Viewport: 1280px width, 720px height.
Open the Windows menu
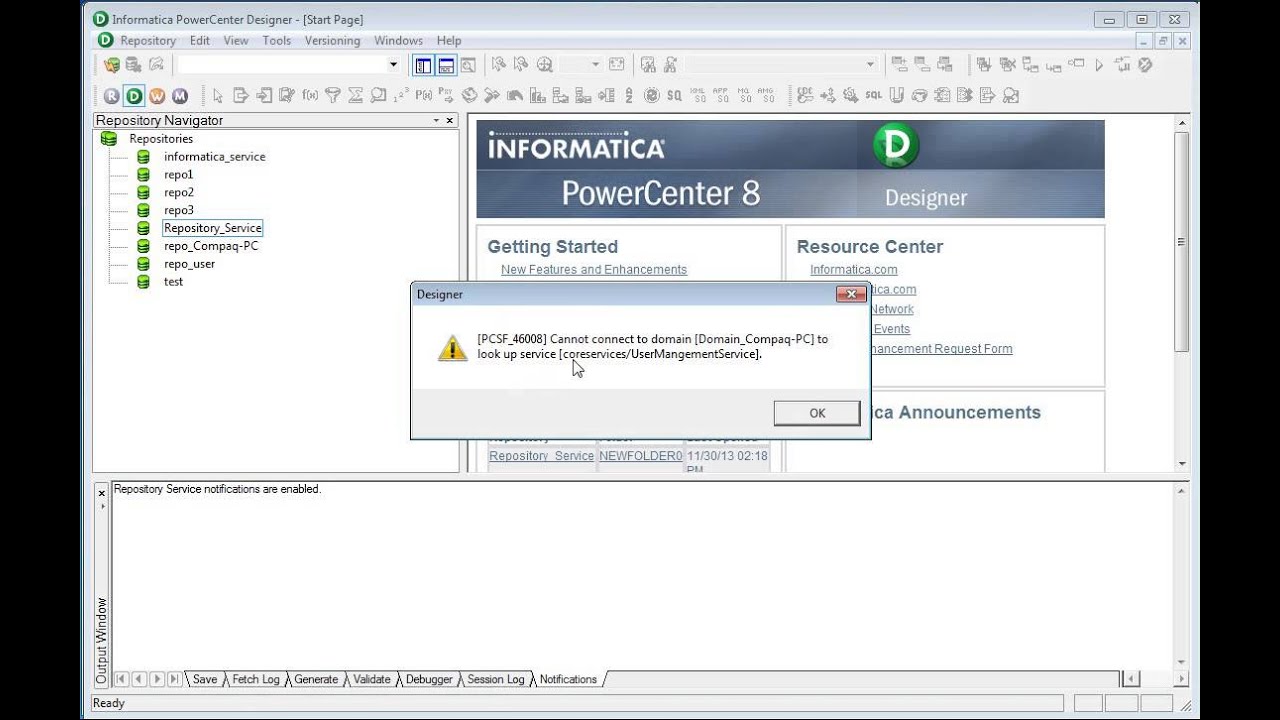[x=398, y=41]
